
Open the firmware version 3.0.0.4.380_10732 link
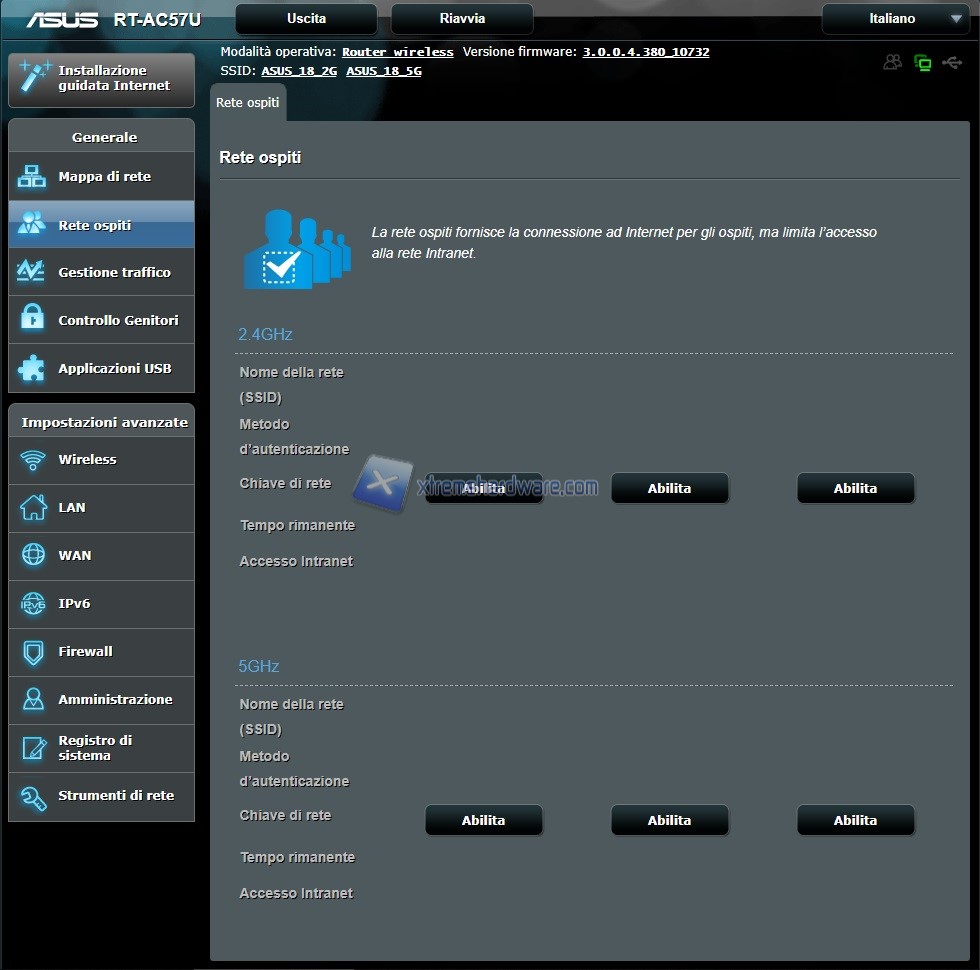tap(646, 52)
